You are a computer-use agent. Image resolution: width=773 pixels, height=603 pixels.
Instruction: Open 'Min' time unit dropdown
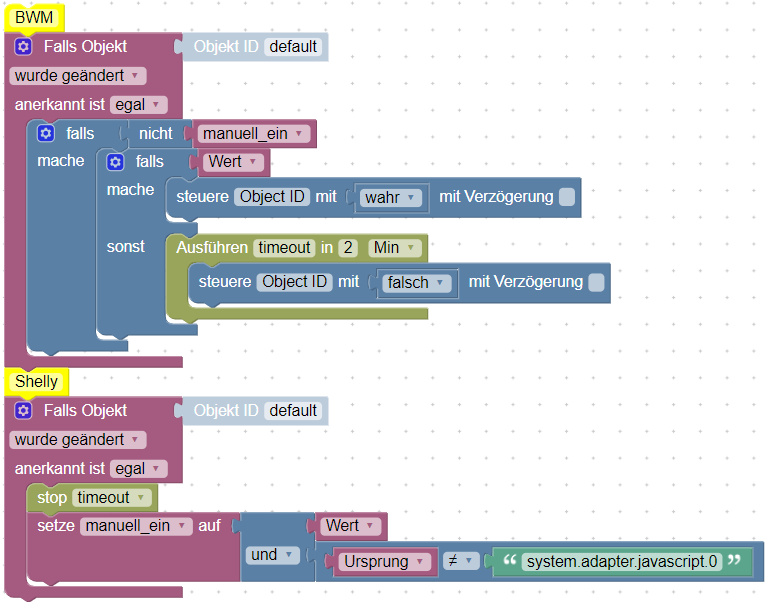395,248
